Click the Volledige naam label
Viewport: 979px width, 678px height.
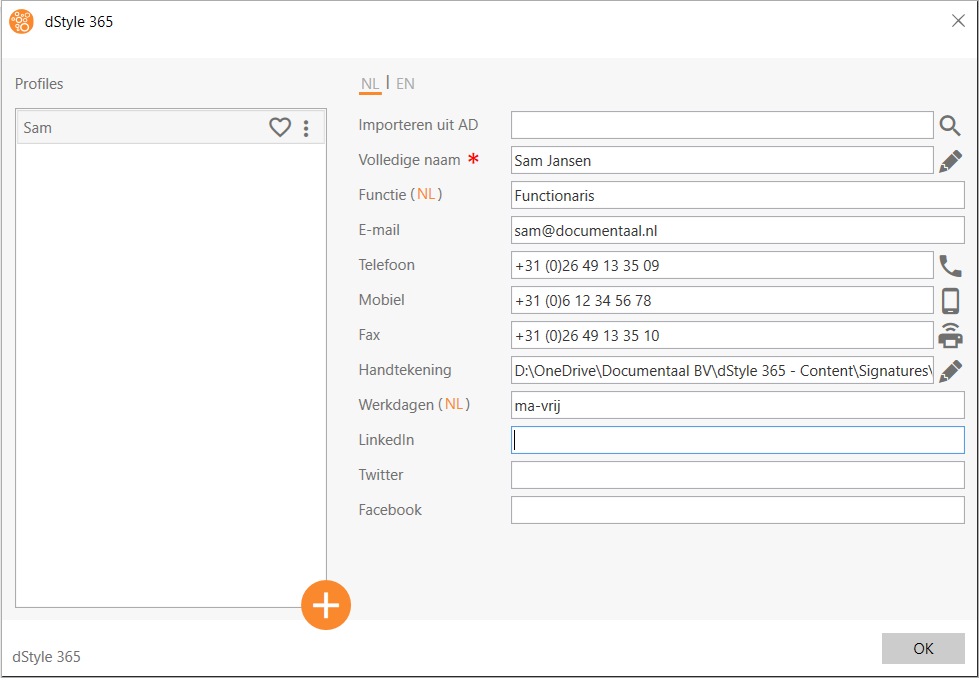point(410,160)
